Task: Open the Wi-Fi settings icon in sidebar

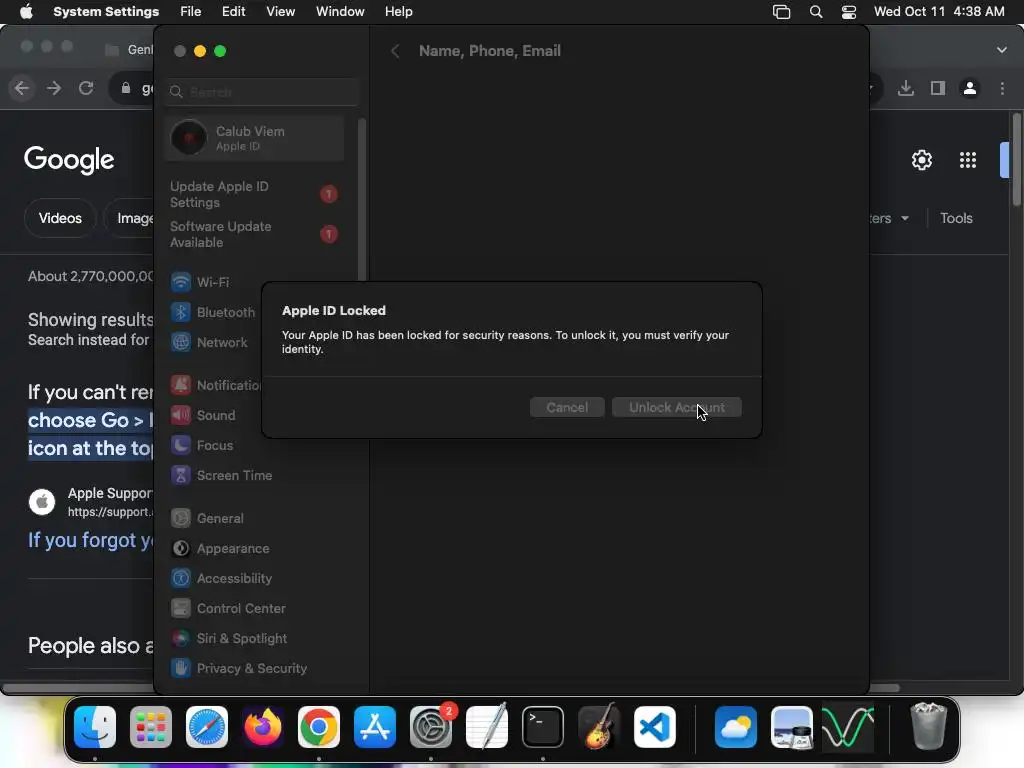Action: (x=181, y=282)
